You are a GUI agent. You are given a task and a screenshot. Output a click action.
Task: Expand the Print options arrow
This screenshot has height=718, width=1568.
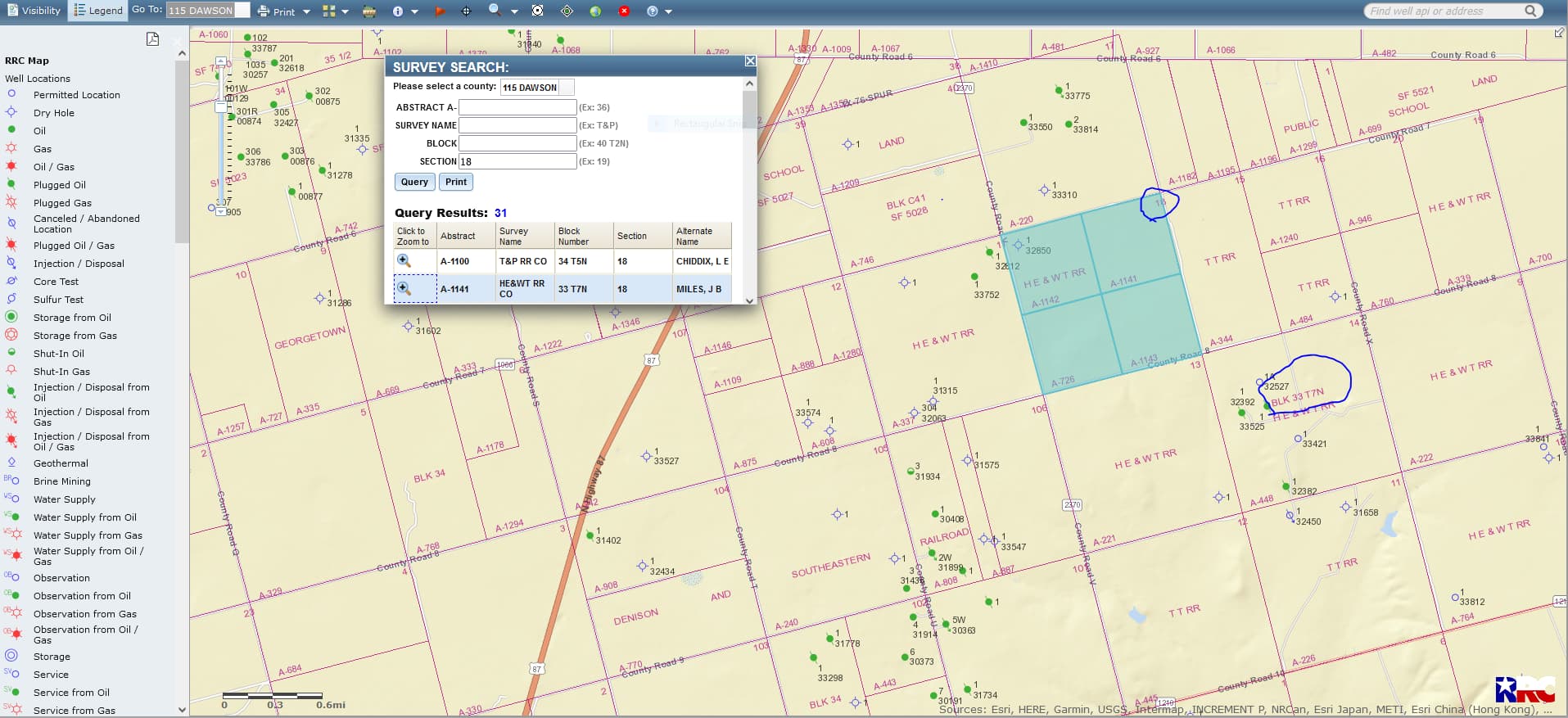click(306, 11)
